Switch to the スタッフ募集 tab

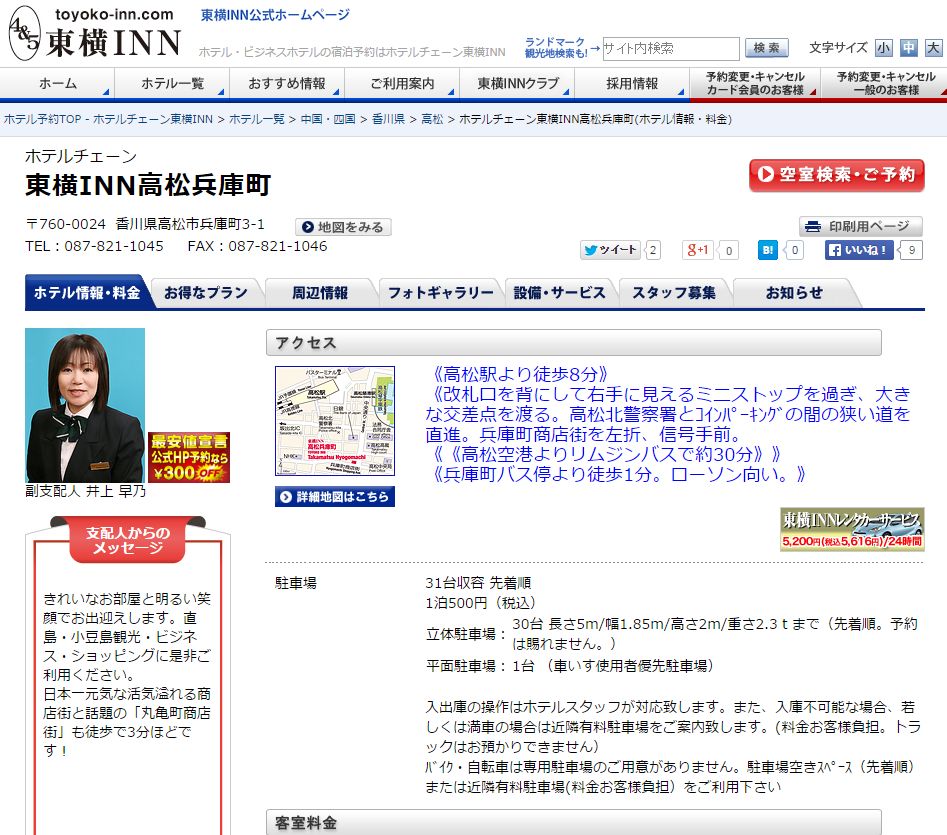point(673,293)
